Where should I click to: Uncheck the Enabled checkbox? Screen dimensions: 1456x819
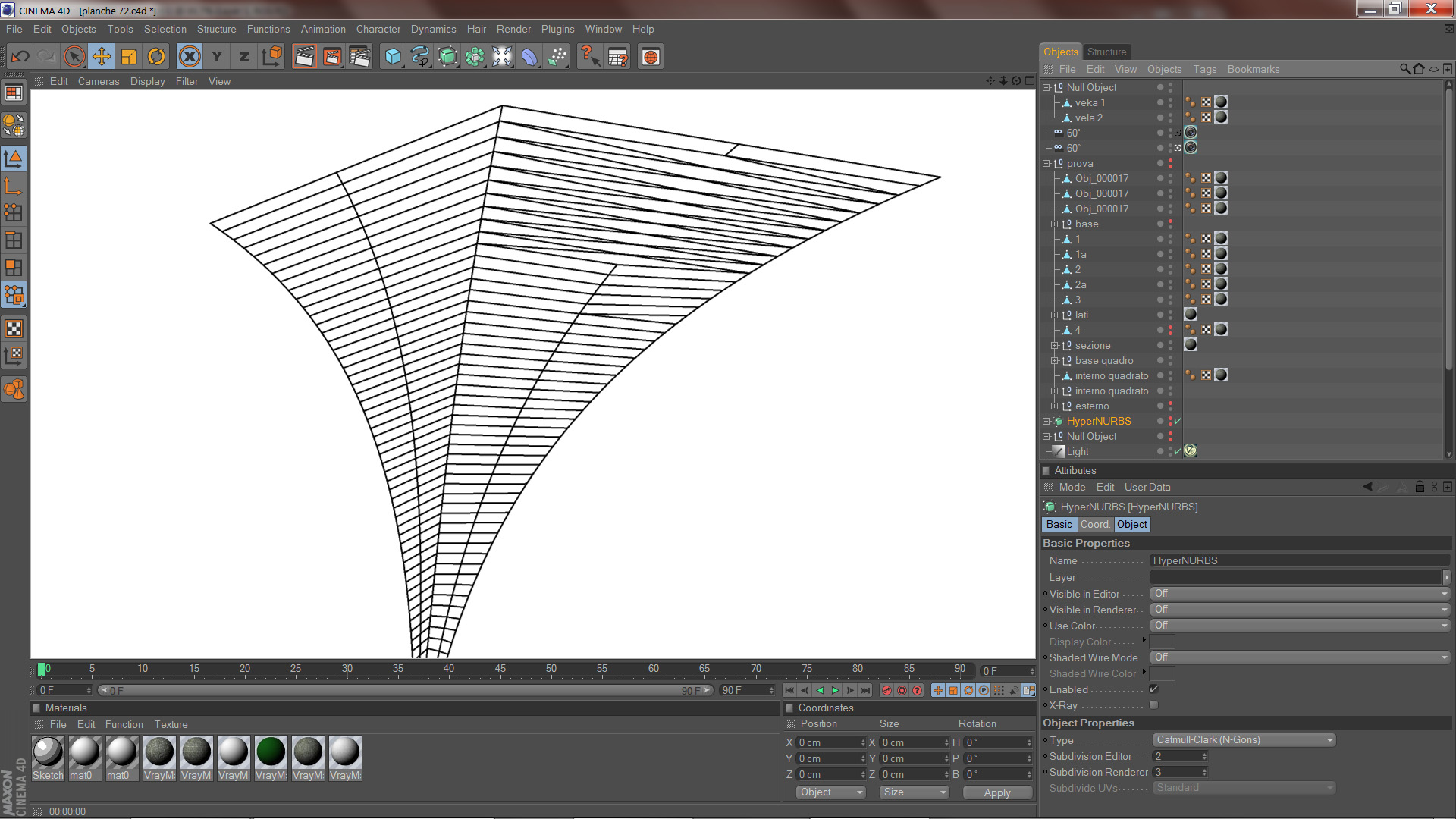1153,689
